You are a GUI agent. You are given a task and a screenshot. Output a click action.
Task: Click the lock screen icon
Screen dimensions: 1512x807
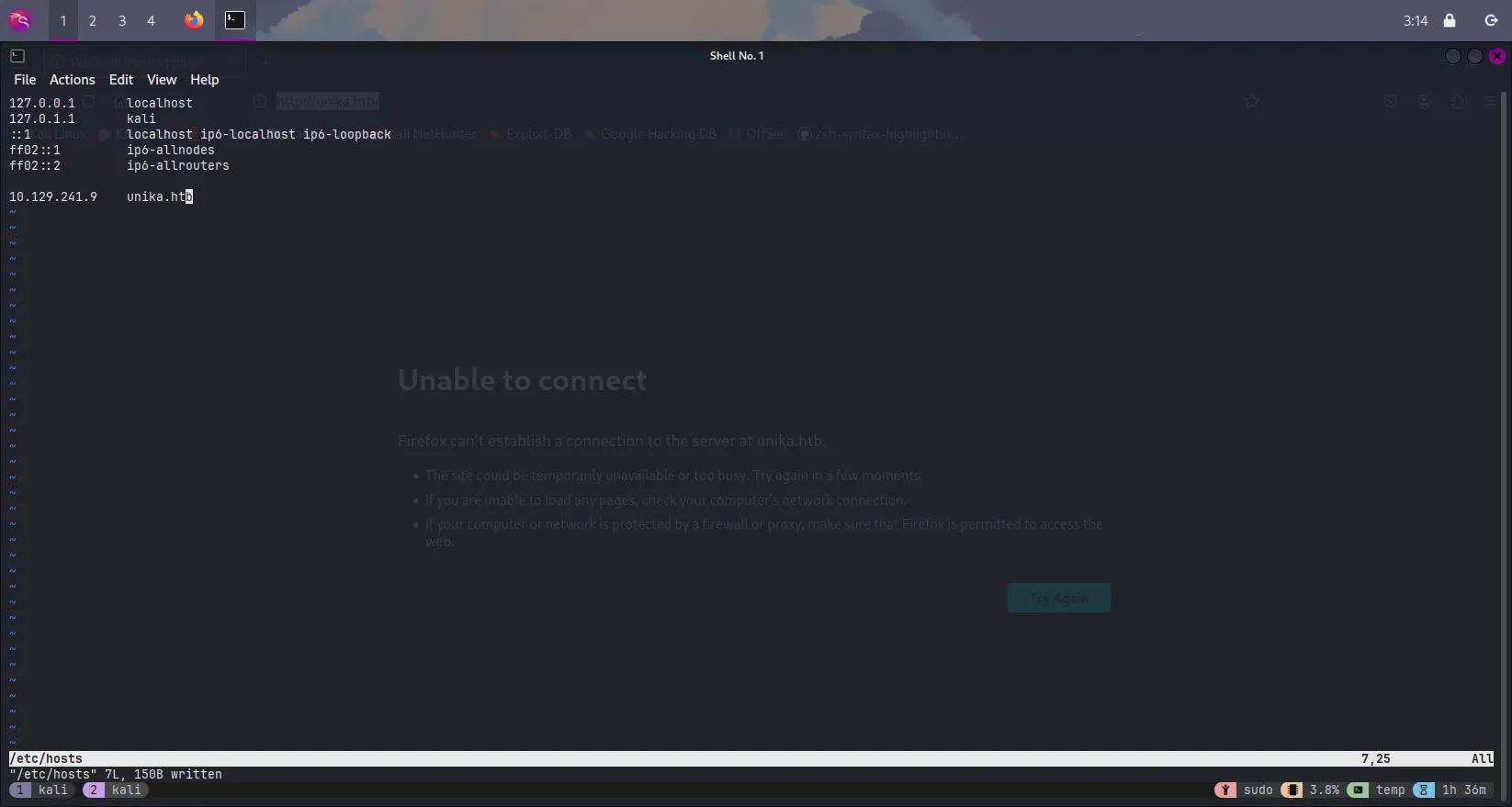(x=1450, y=20)
